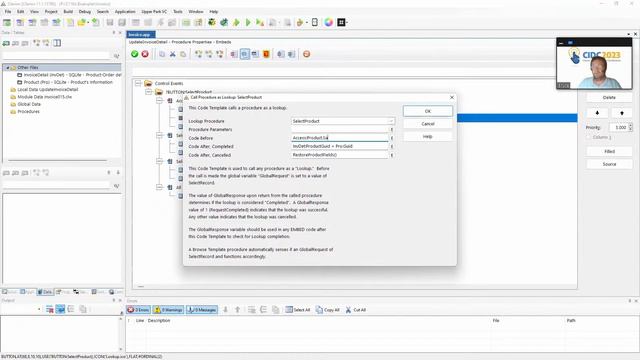
Task: Click the round orange icon ending embeds toolbar
Action: coord(307,54)
